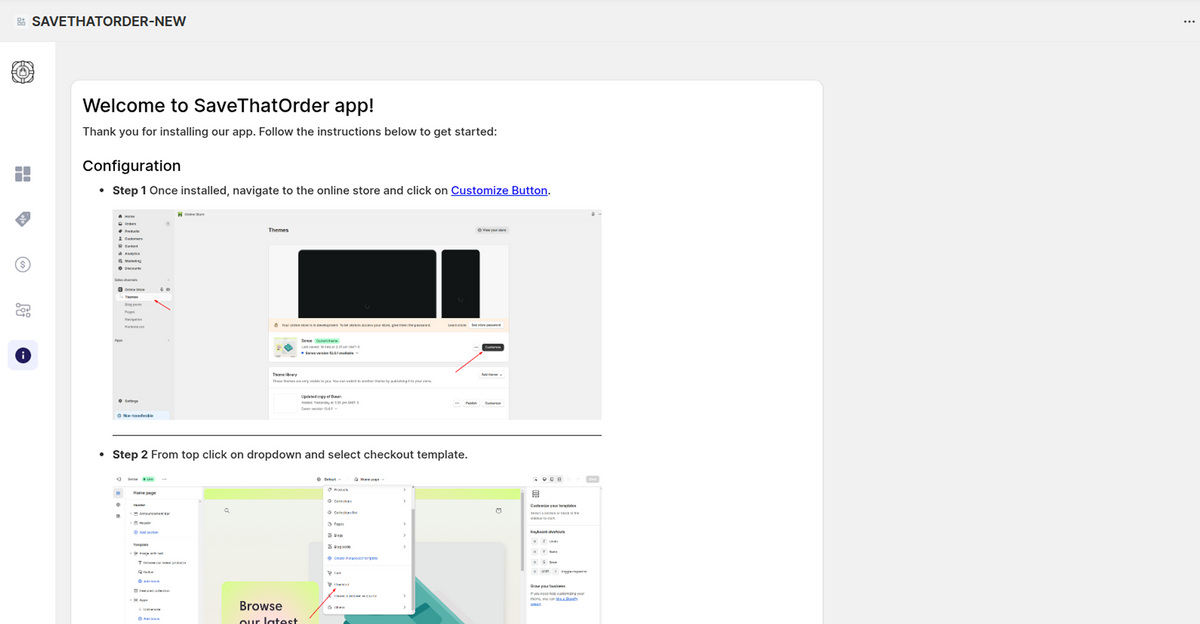Image resolution: width=1200 pixels, height=624 pixels.
Task: Open the dollar coin pricing icon
Action: pos(23,265)
